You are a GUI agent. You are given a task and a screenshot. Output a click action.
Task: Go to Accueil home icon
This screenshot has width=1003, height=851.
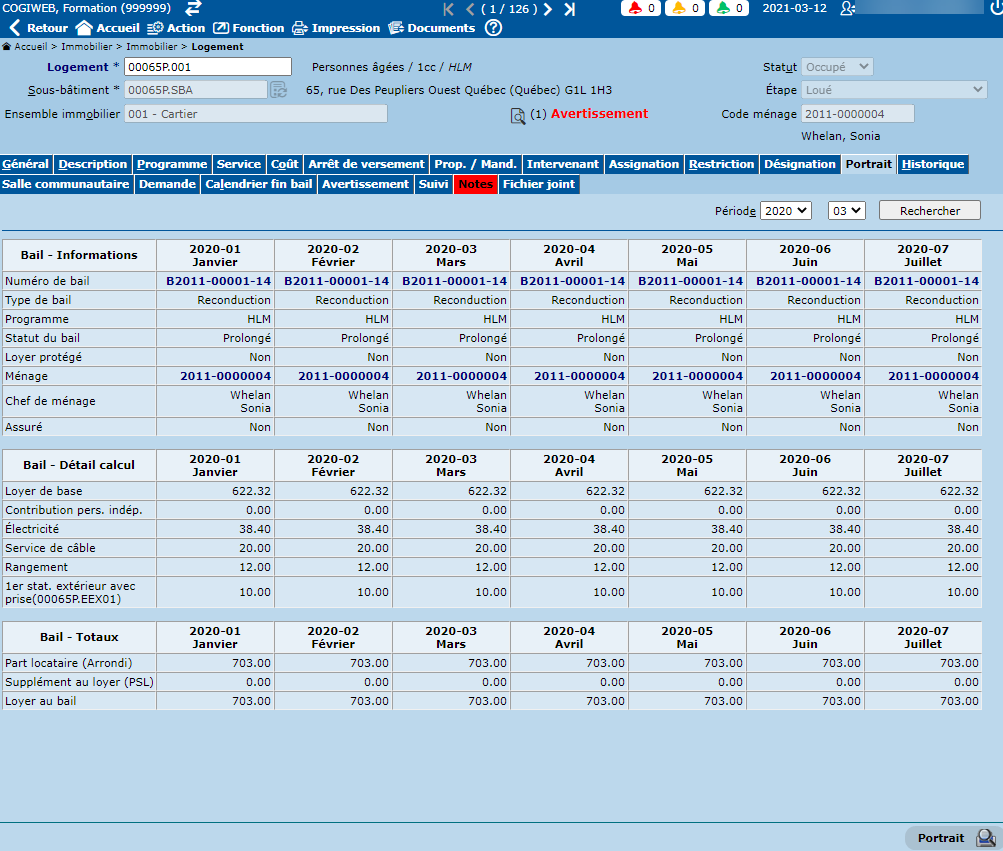coord(85,28)
